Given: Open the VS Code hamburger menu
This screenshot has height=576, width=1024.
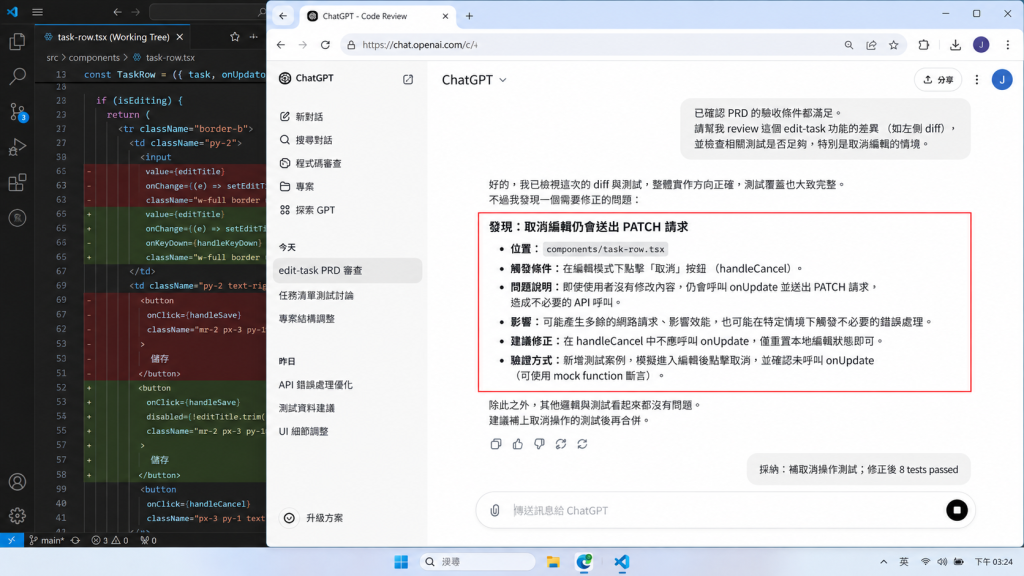Looking at the screenshot, I should click(37, 12).
